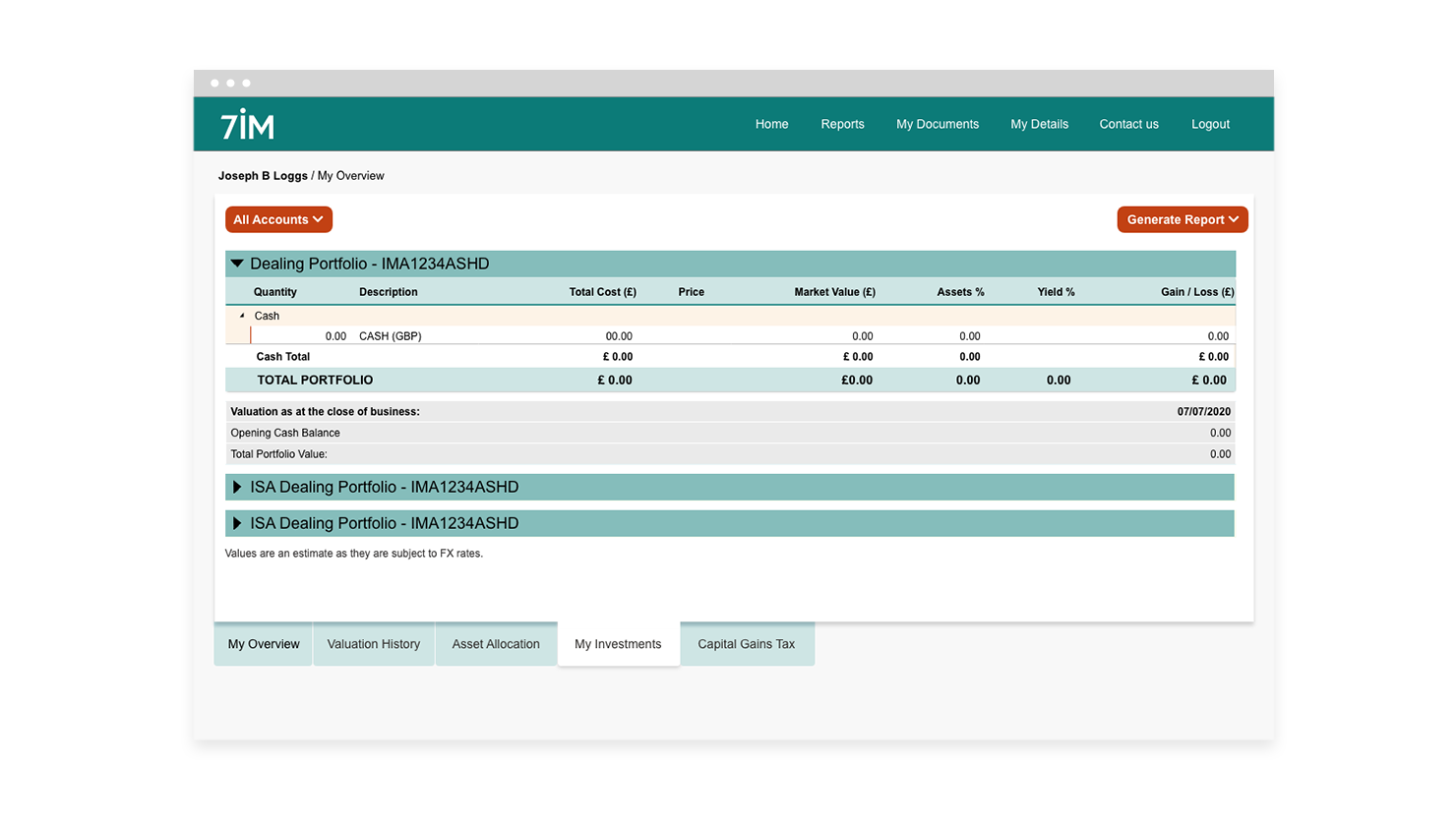Go Home via the navigation bar
The image size is (1456, 826).
[771, 124]
